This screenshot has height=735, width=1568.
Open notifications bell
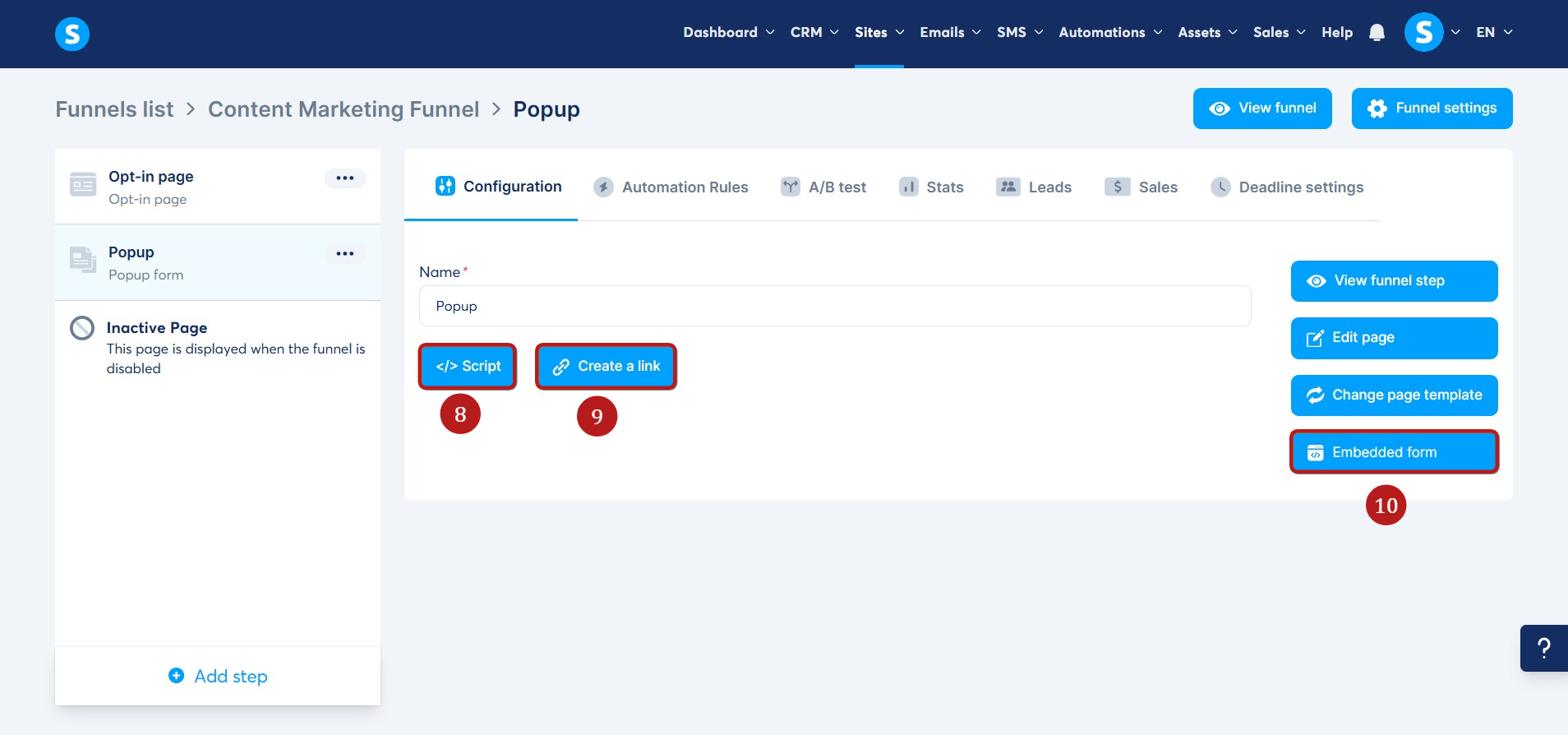click(x=1377, y=32)
